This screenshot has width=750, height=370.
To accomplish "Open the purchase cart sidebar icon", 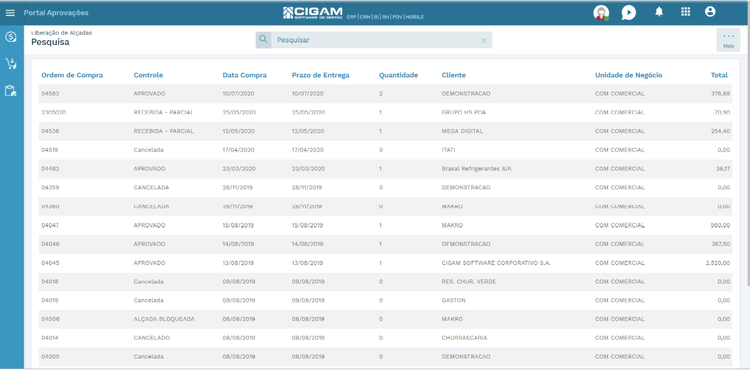I will pyautogui.click(x=11, y=64).
